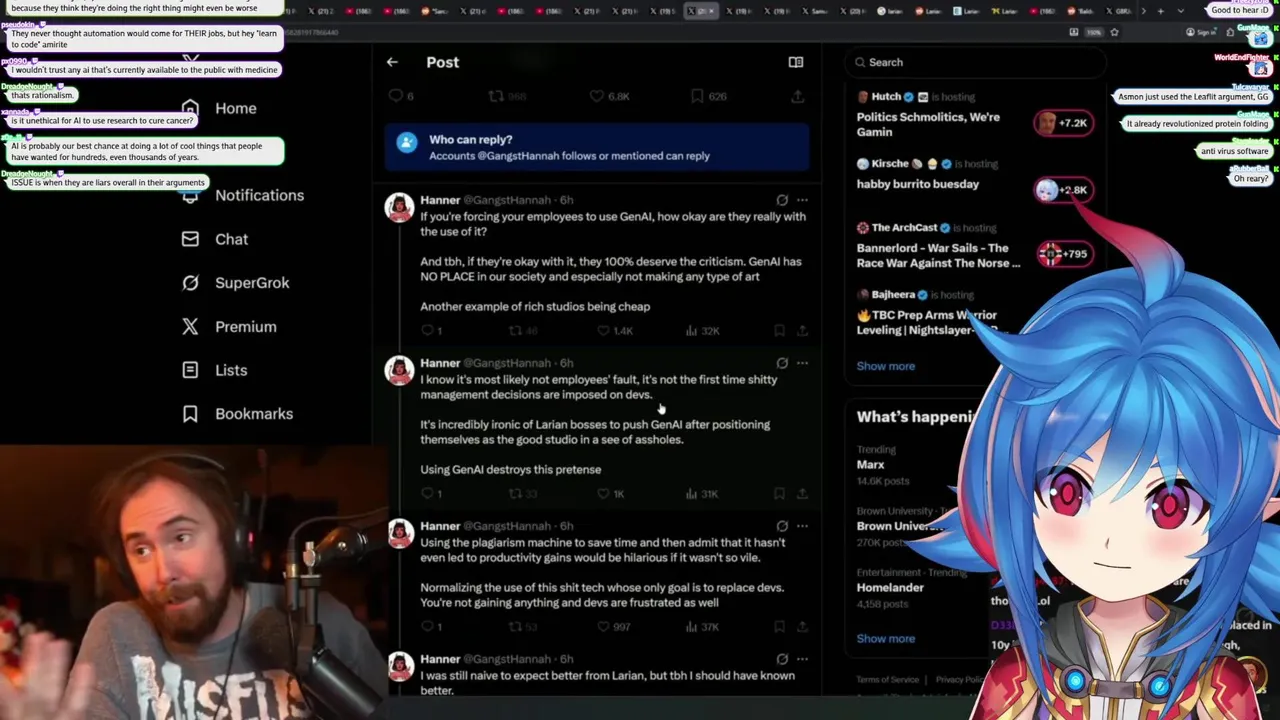Open Grok icon on 'plagiarism machine' post
This screenshot has height=720, width=1280.
tap(782, 526)
